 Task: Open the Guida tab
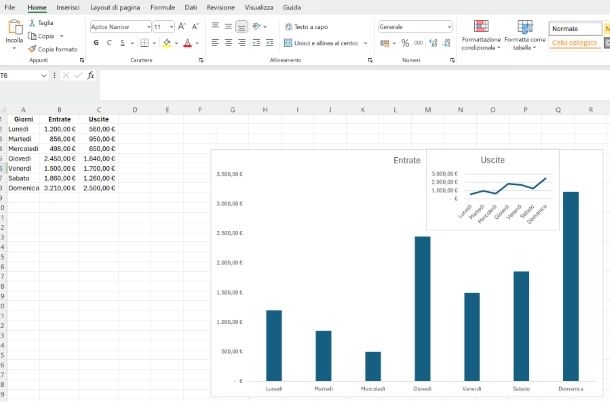pos(292,7)
